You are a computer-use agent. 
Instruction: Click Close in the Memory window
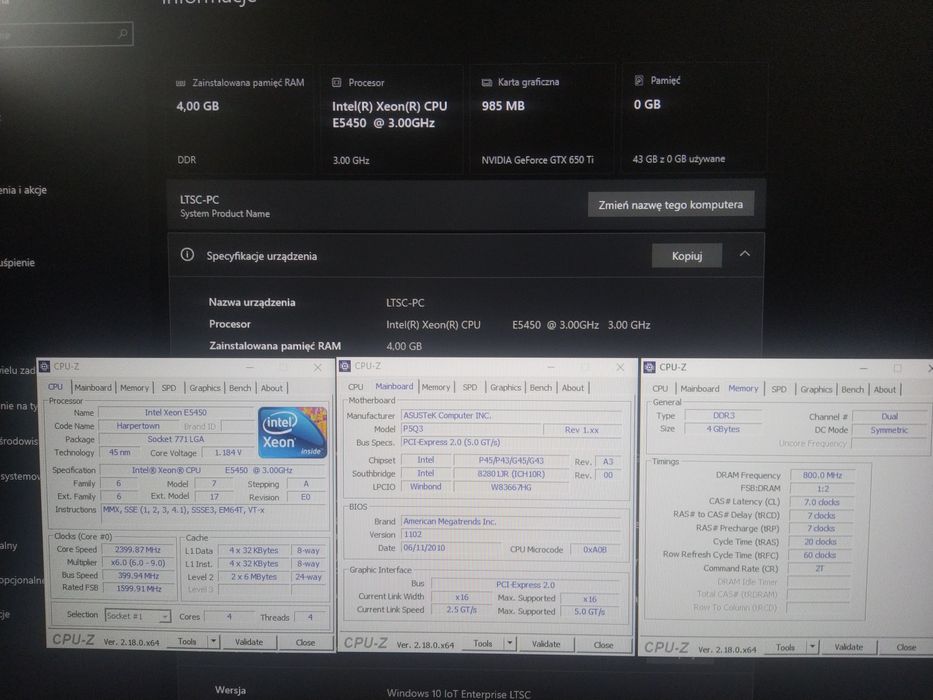(x=906, y=647)
